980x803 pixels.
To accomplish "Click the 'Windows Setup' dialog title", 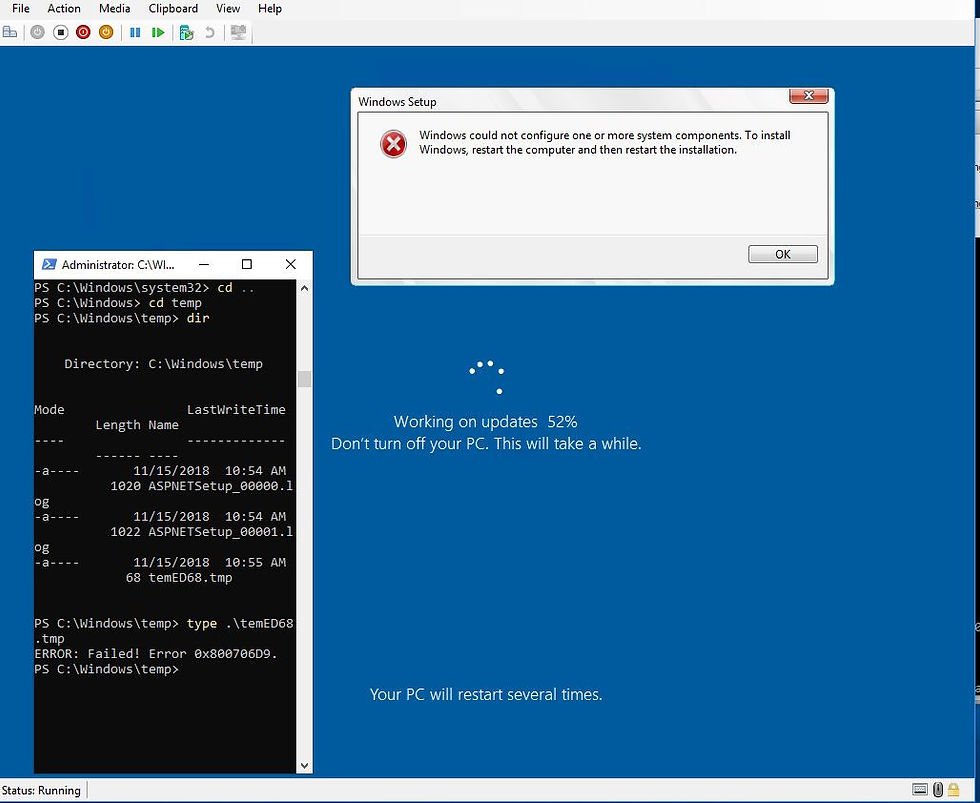I will point(398,101).
